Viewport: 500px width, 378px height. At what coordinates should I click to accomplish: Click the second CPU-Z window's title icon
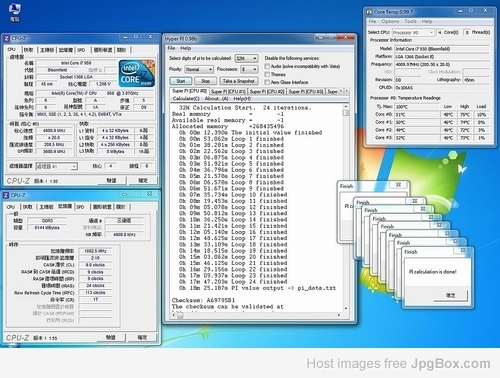(x=6, y=195)
